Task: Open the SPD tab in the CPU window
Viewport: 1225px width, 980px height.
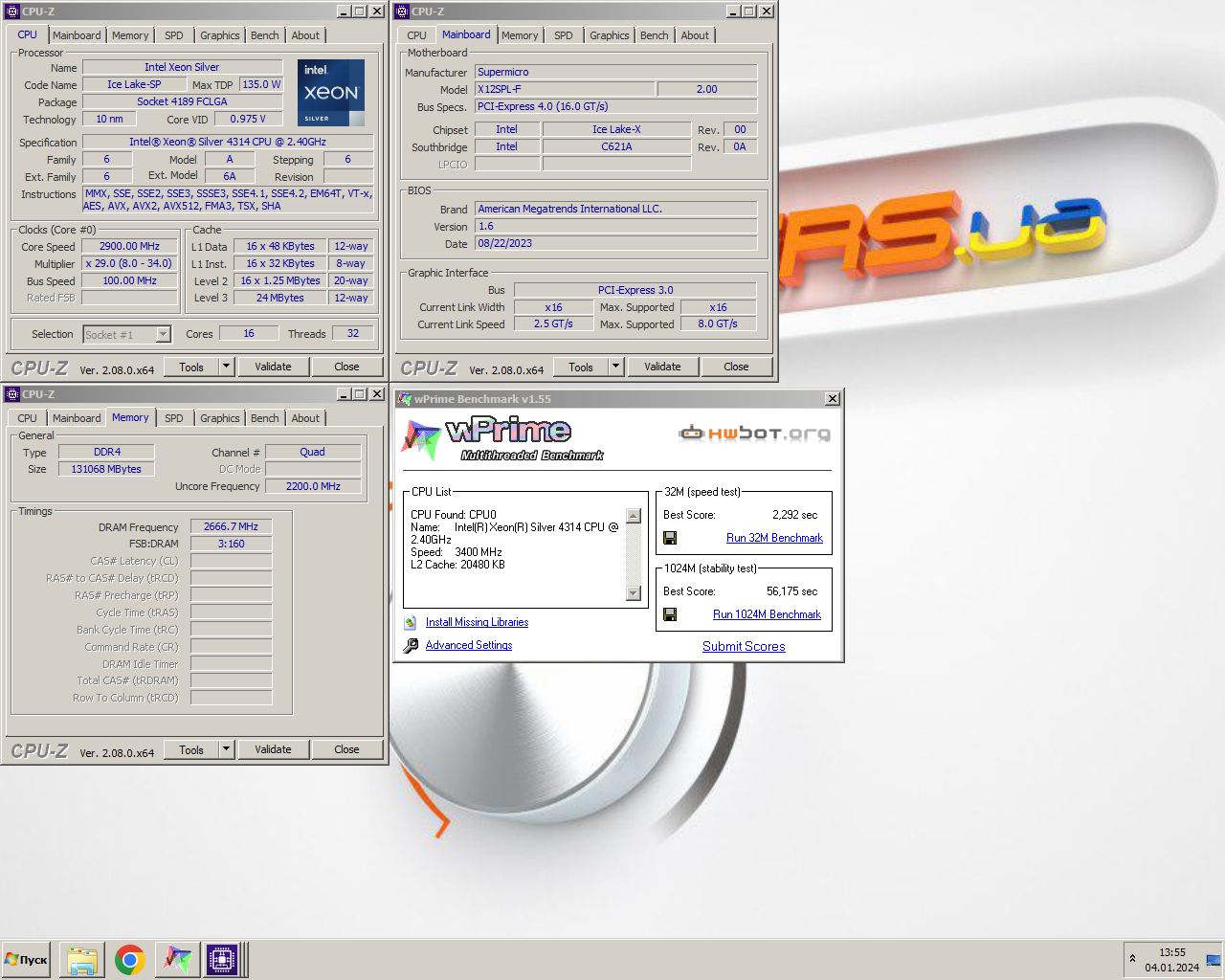Action: (174, 35)
